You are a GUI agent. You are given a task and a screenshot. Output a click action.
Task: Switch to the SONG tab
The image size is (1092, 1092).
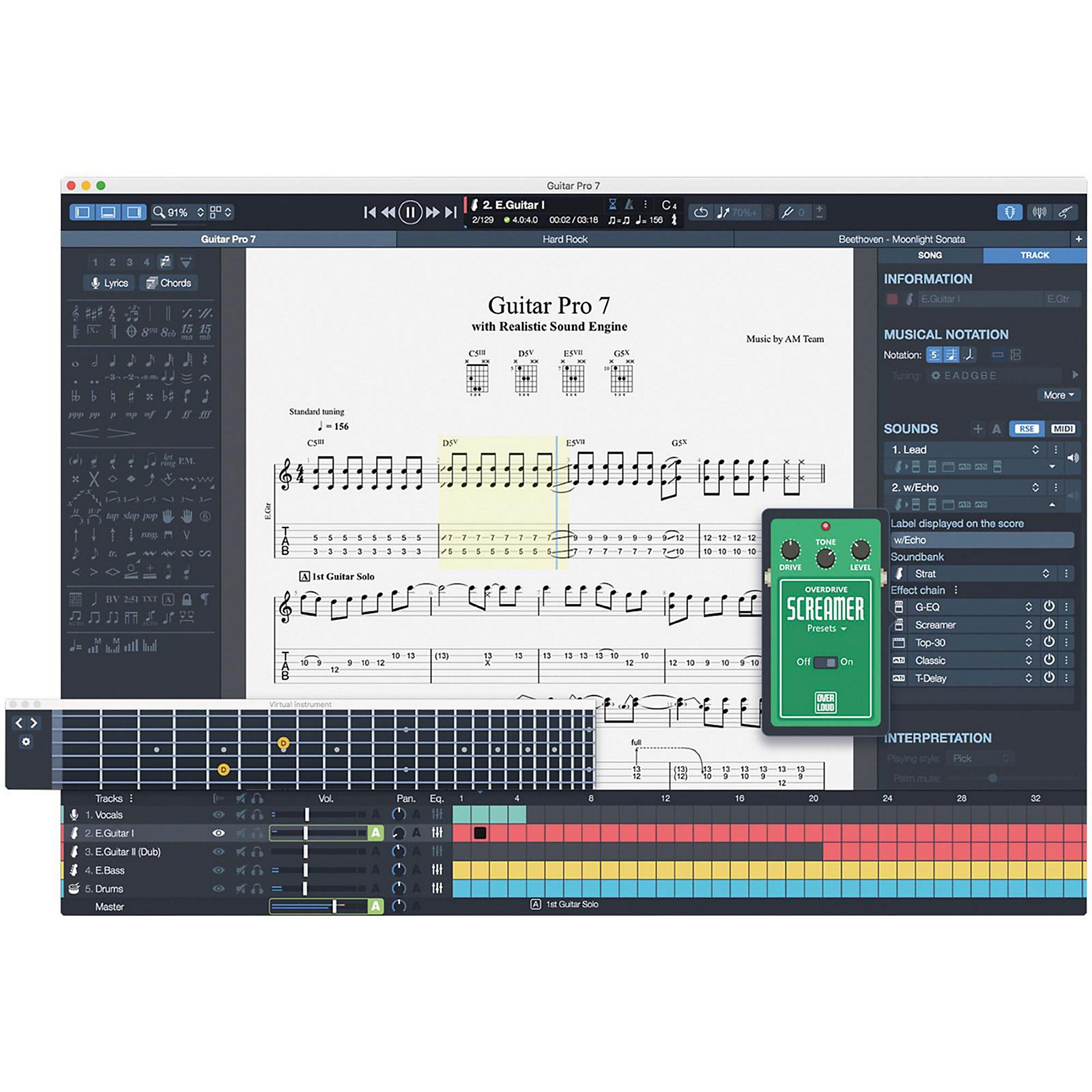click(930, 255)
